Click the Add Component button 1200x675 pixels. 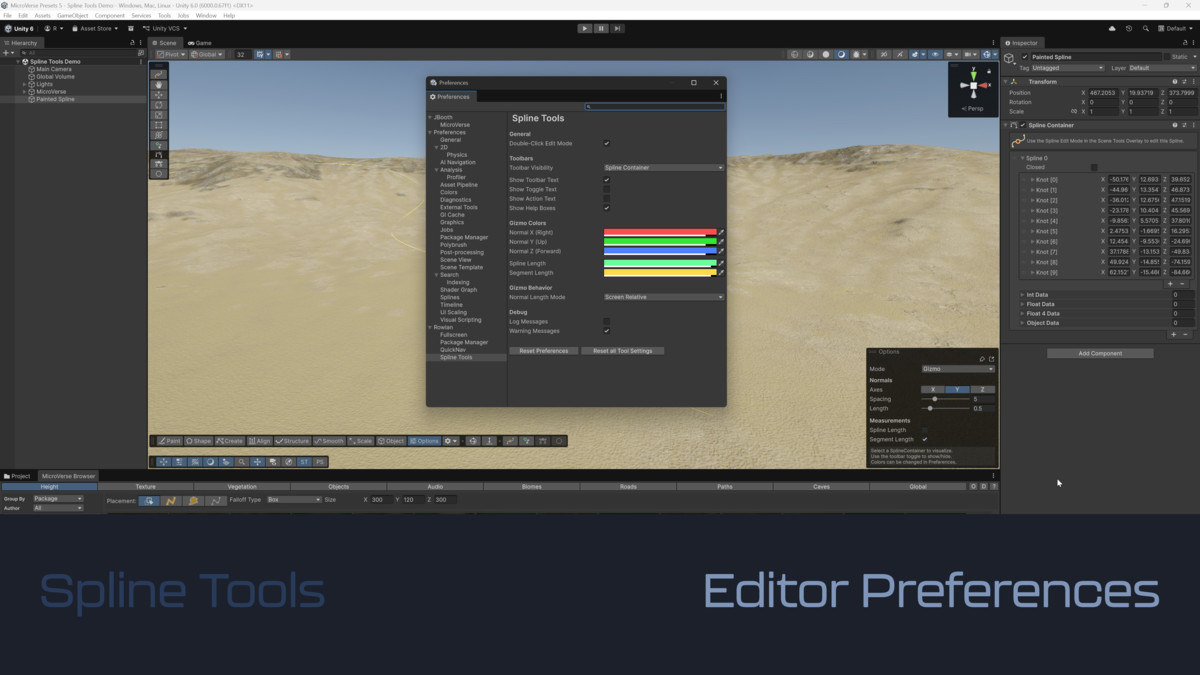(1100, 353)
